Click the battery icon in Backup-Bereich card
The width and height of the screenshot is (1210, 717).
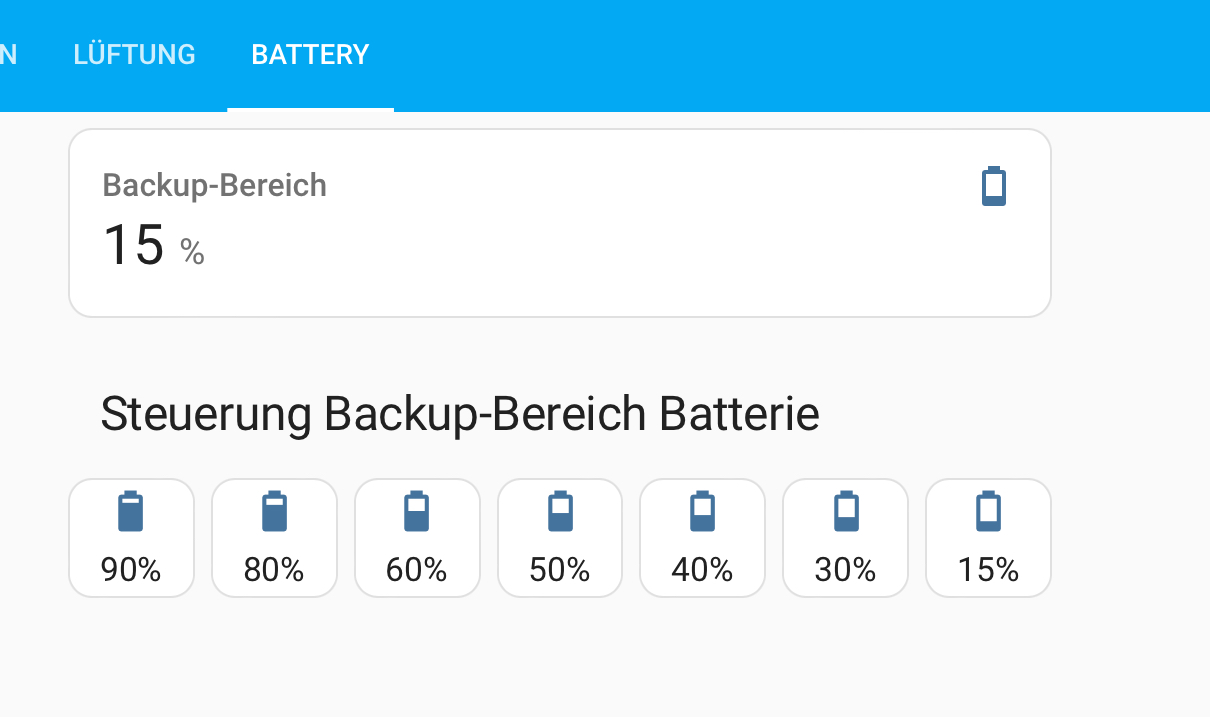coord(993,186)
